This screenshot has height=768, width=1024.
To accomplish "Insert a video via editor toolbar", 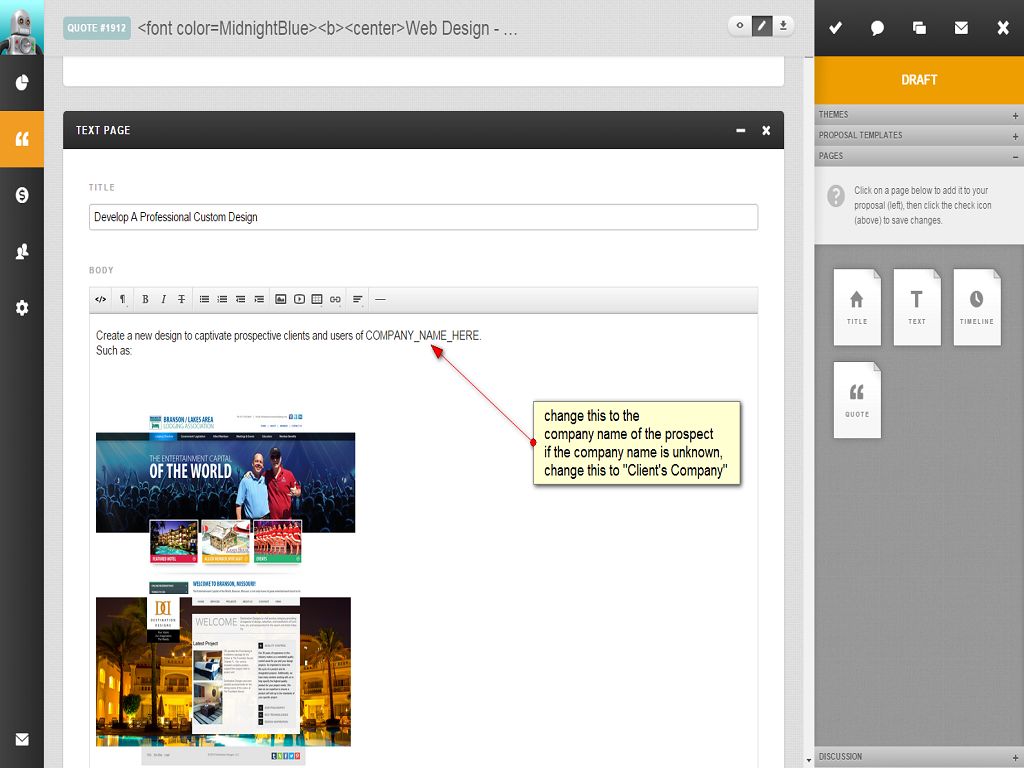I will click(x=299, y=299).
